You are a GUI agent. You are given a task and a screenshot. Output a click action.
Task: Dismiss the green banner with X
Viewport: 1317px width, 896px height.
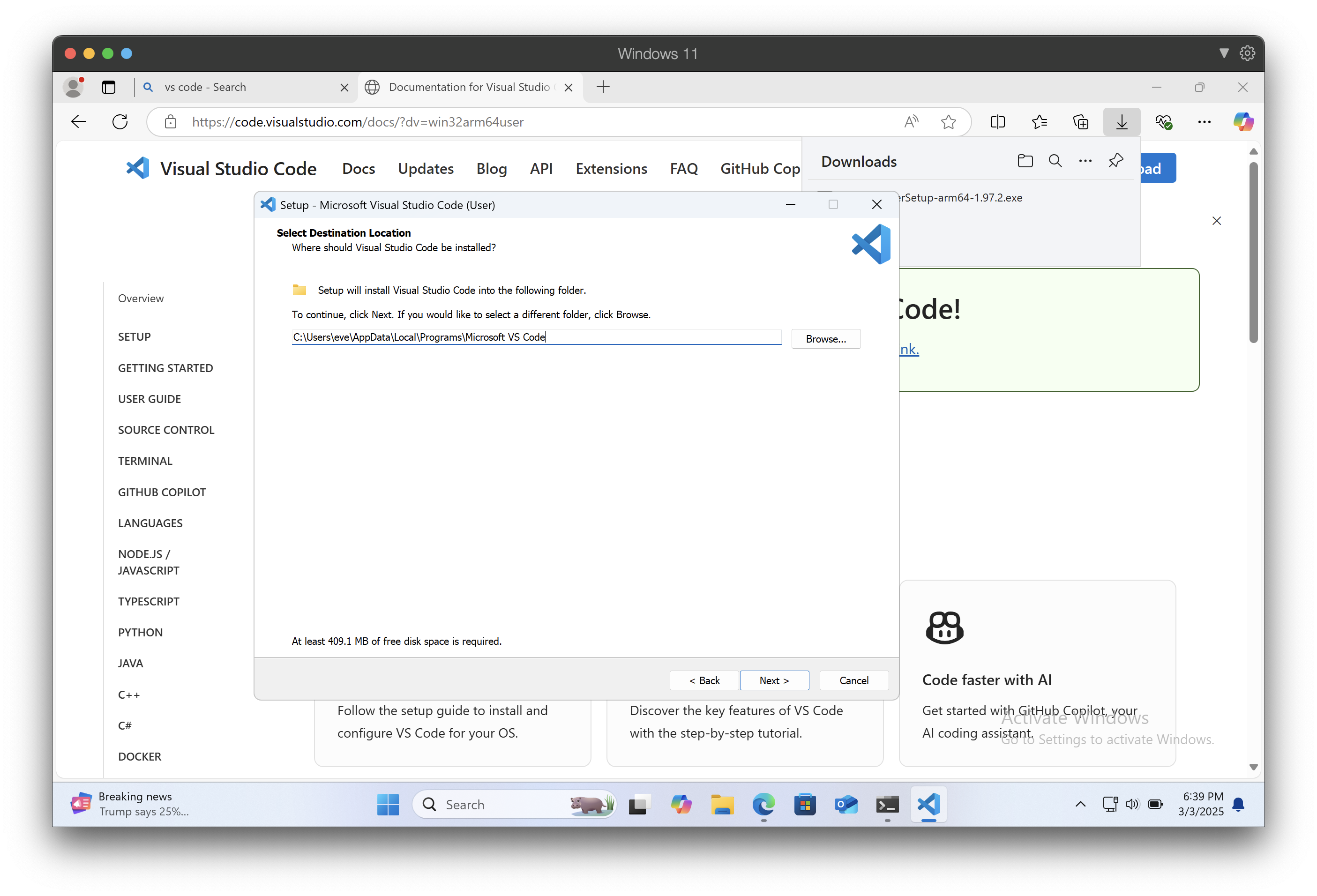(x=1216, y=220)
